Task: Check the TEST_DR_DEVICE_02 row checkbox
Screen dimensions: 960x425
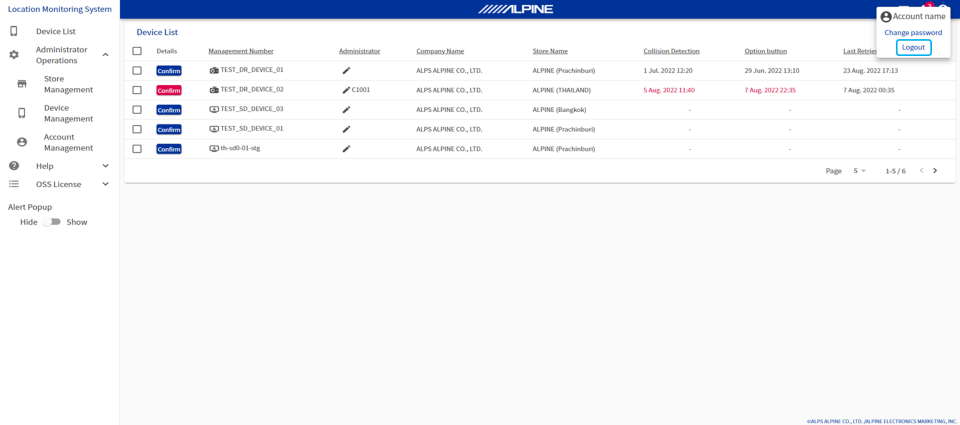Action: 137,90
